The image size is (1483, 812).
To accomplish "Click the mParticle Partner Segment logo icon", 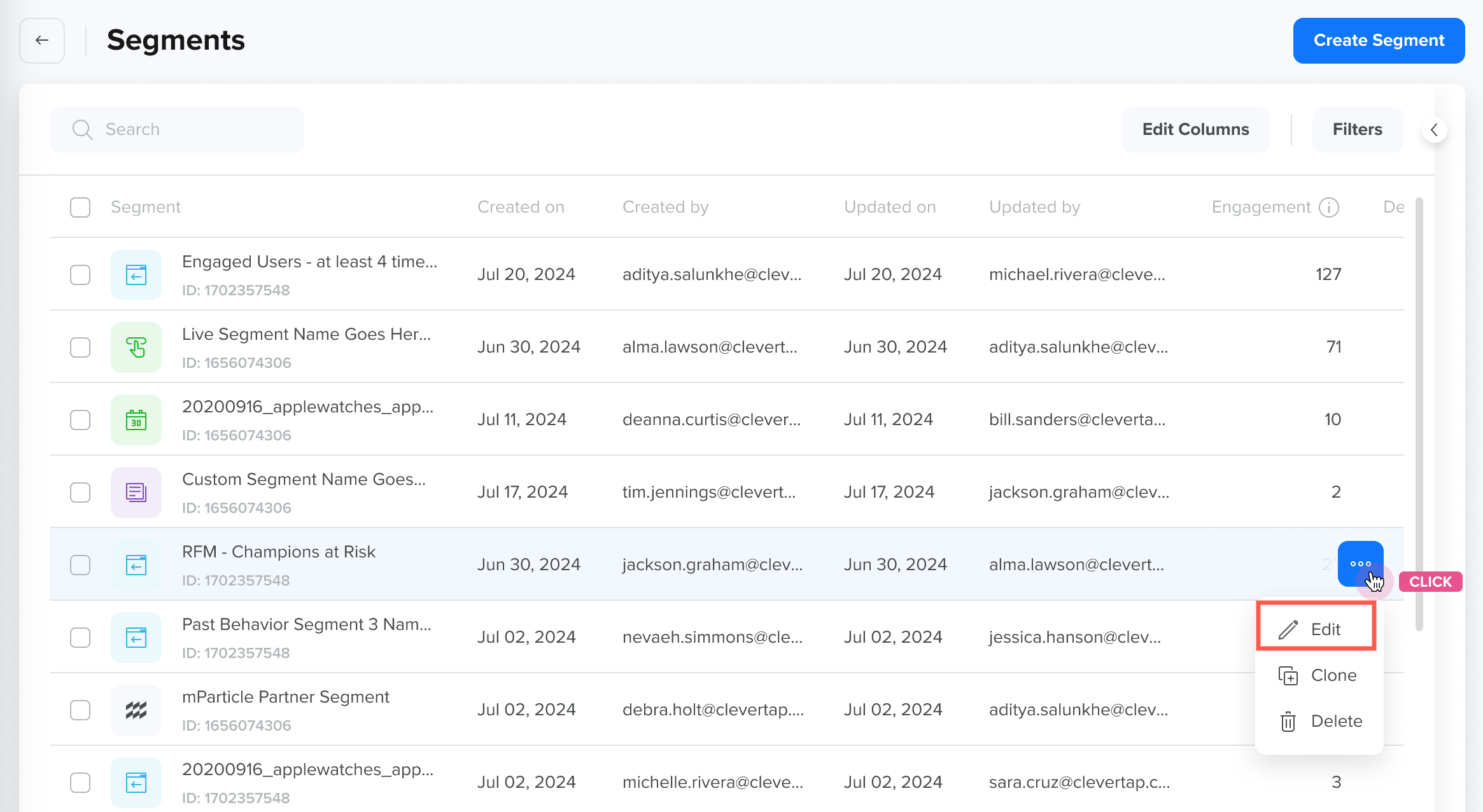I will pos(136,710).
